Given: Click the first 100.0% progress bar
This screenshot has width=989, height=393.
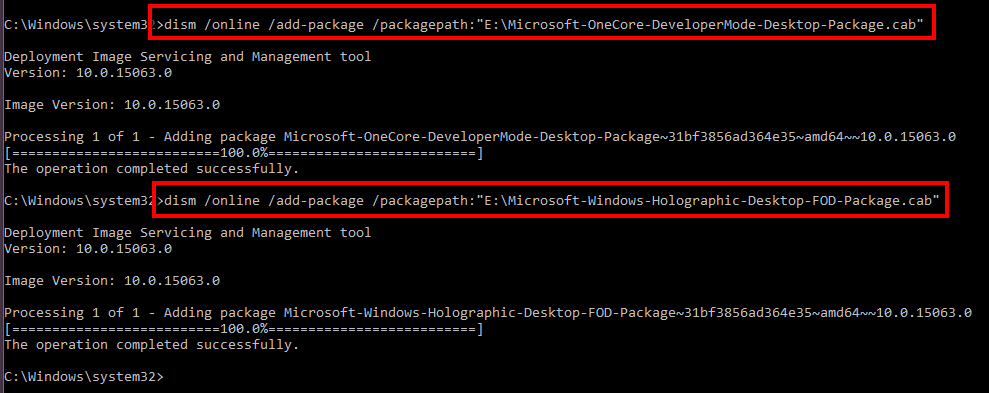Looking at the screenshot, I should pyautogui.click(x=243, y=153).
